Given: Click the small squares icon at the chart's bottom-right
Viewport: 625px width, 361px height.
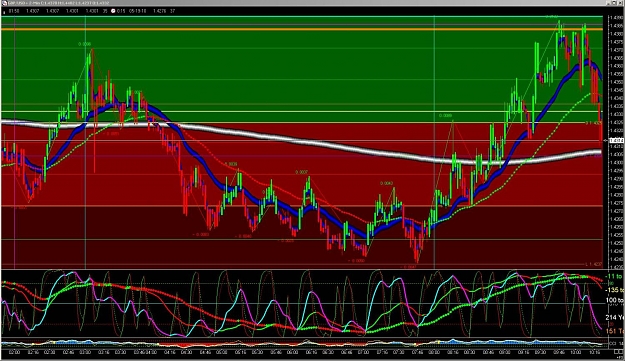Looking at the screenshot, I should (x=618, y=352).
